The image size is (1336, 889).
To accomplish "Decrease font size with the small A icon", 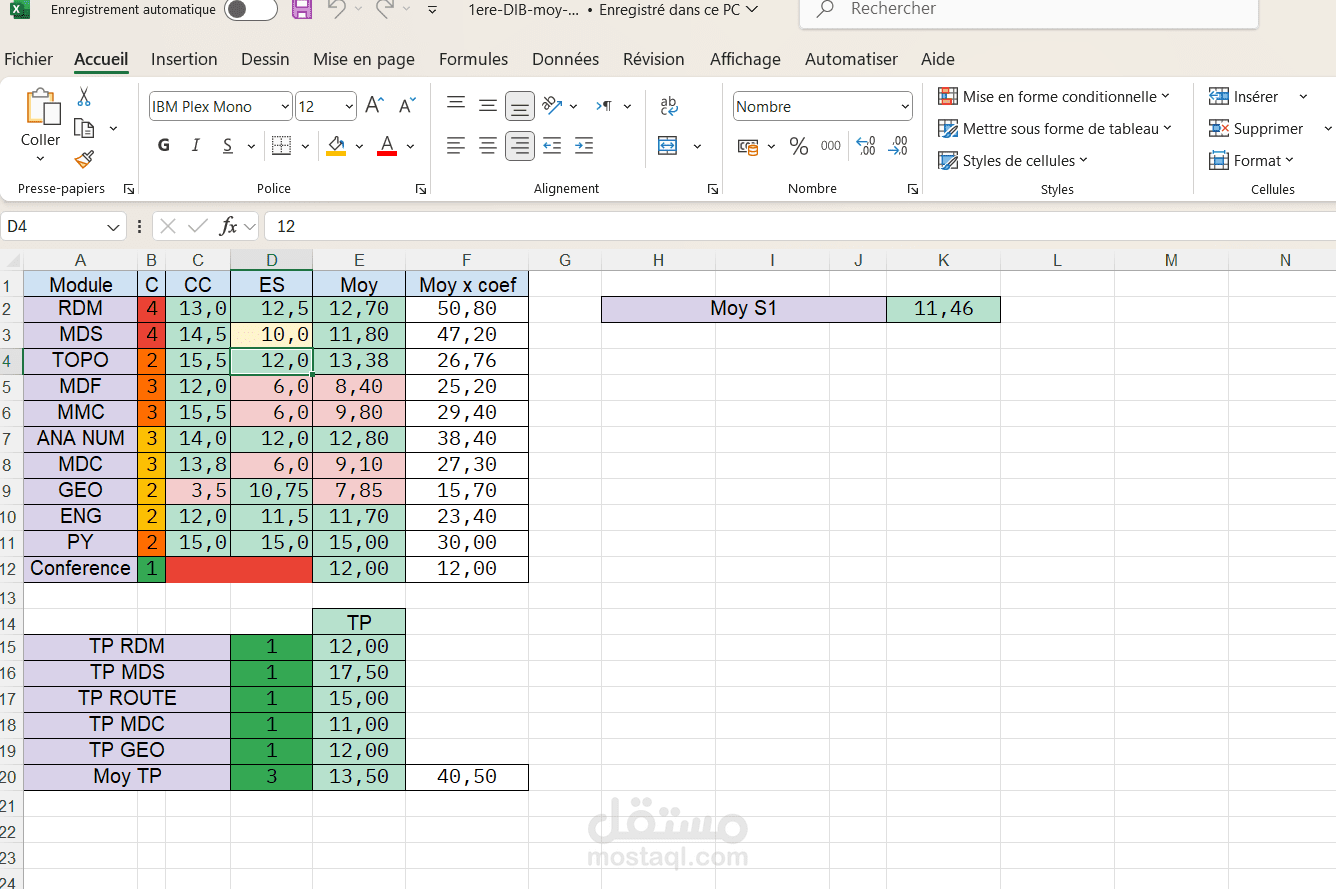I will 407,105.
